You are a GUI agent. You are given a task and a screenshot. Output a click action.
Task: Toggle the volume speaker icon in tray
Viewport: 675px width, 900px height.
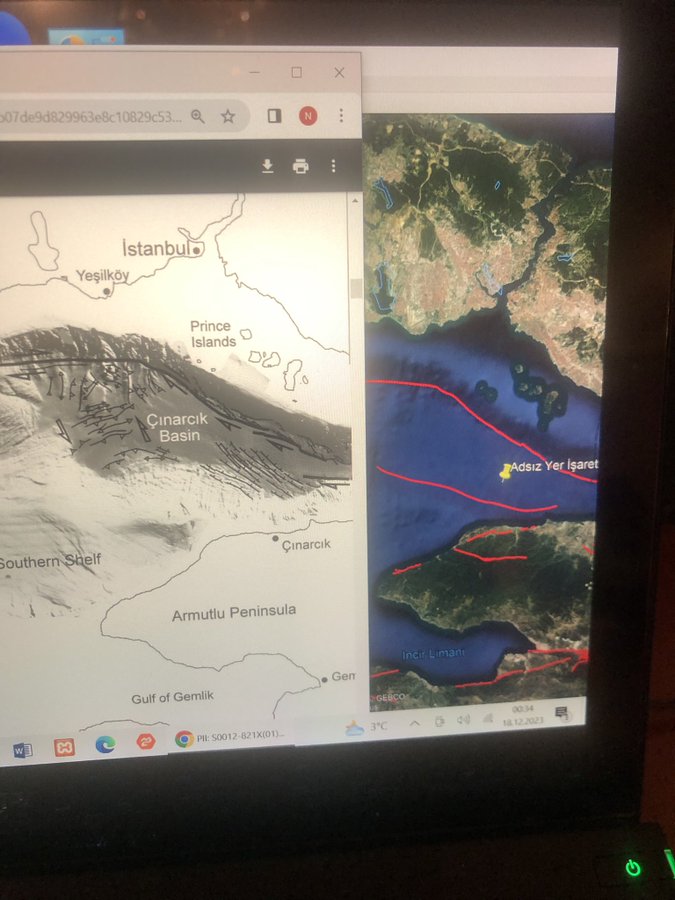coord(463,720)
